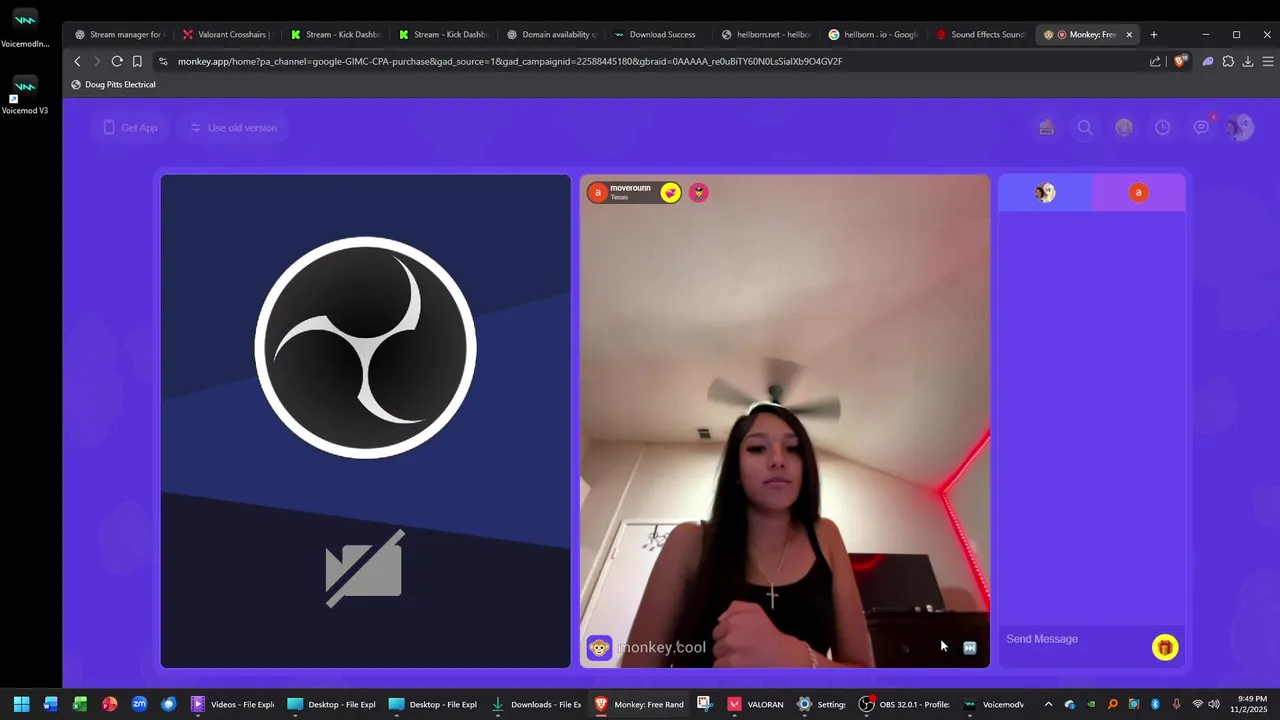Open the Monkey search icon
Viewport: 1280px width, 720px height.
click(x=1085, y=128)
